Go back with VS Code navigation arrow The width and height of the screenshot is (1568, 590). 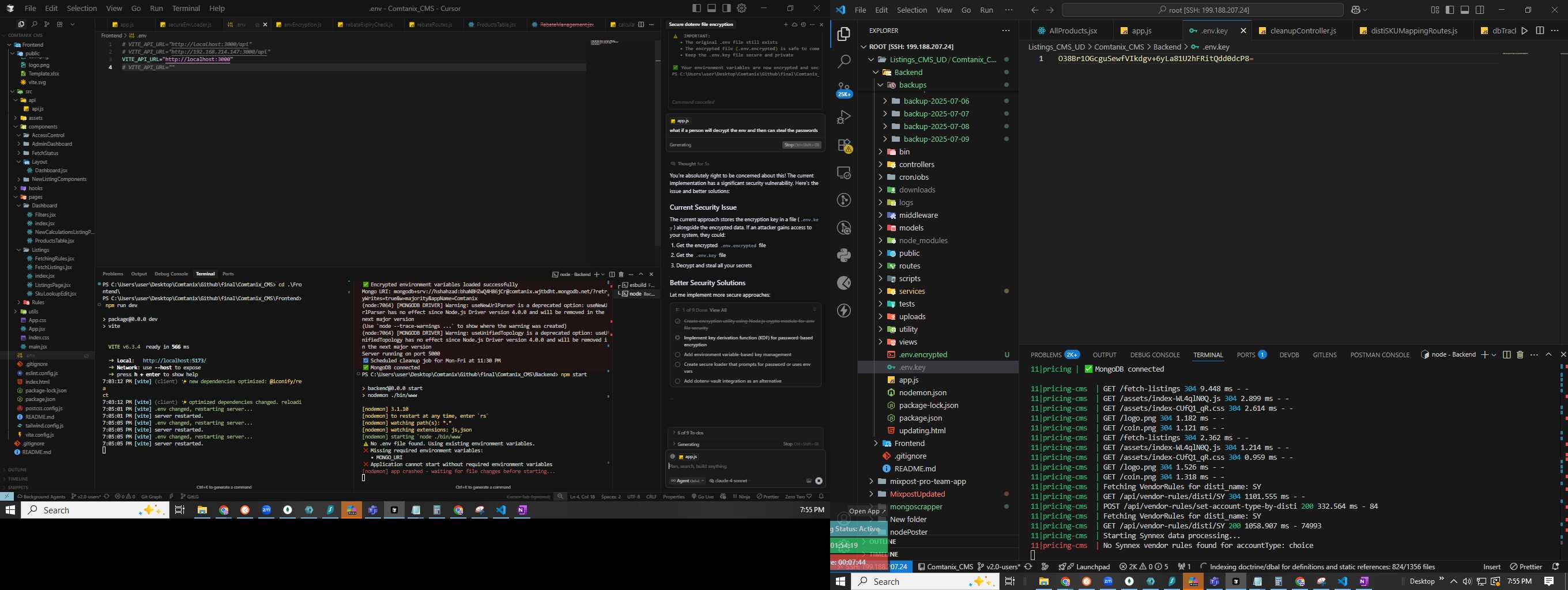tap(1035, 10)
